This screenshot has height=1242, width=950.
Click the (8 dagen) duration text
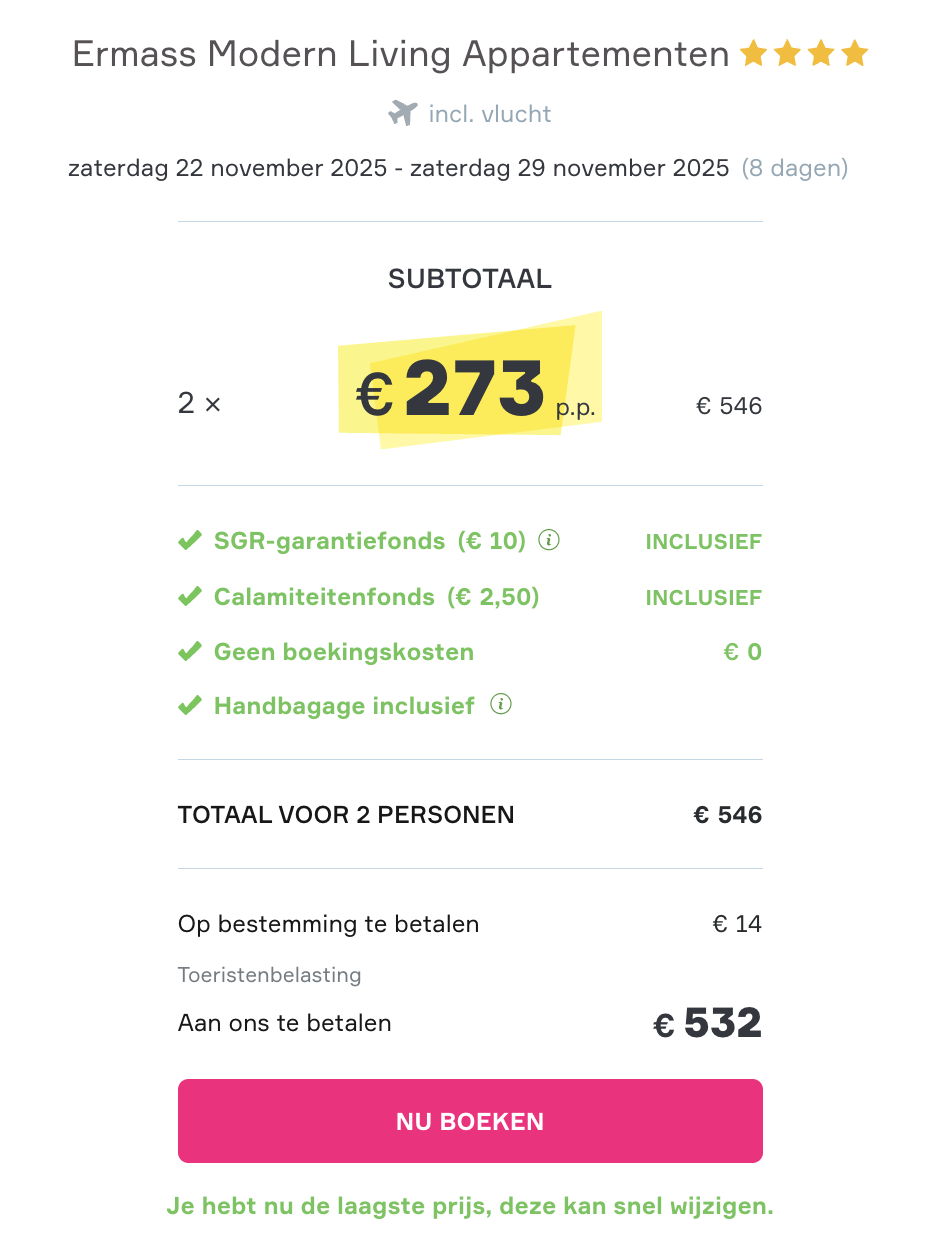click(x=794, y=168)
